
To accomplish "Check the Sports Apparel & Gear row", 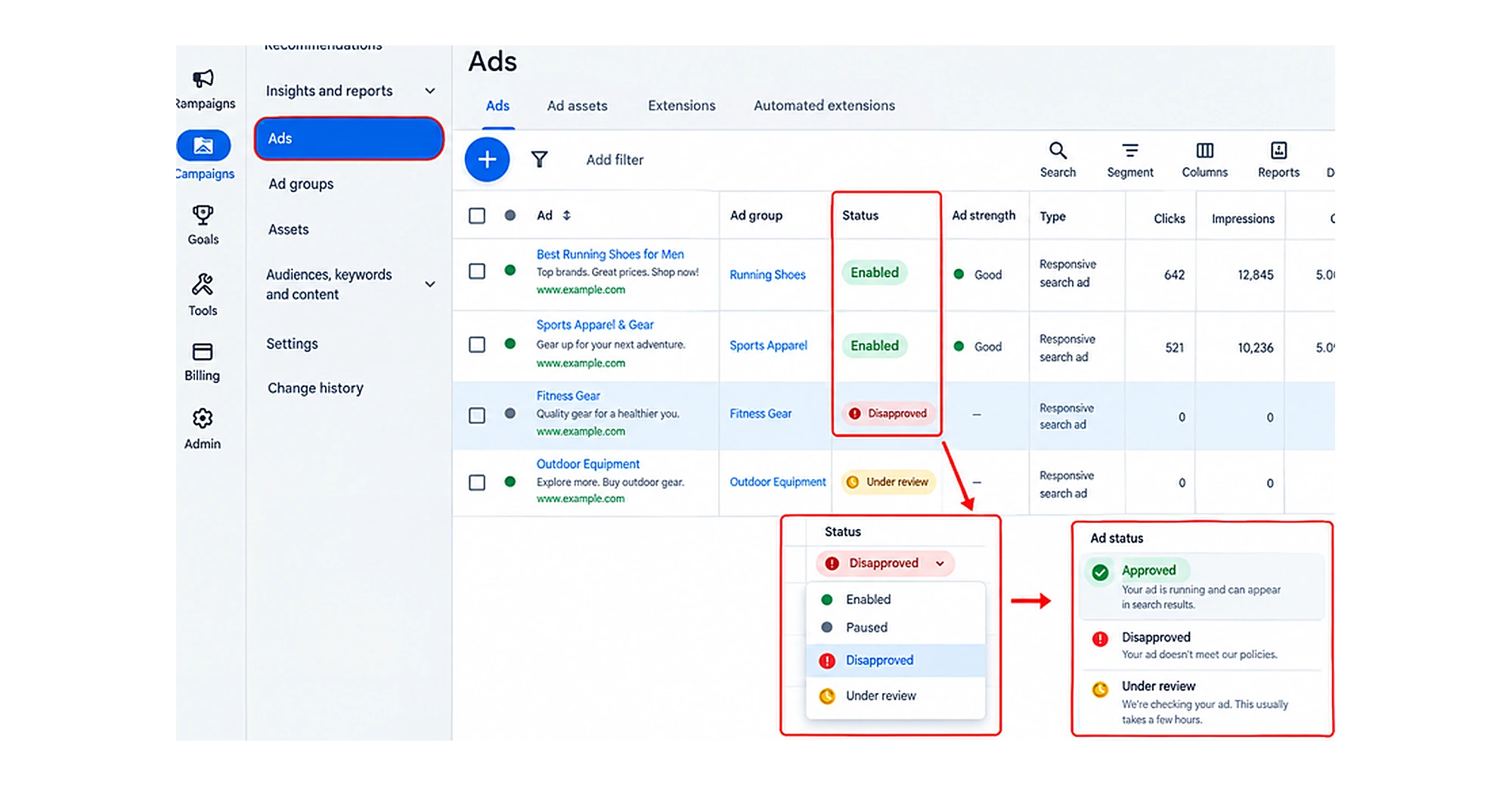I will pyautogui.click(x=477, y=345).
